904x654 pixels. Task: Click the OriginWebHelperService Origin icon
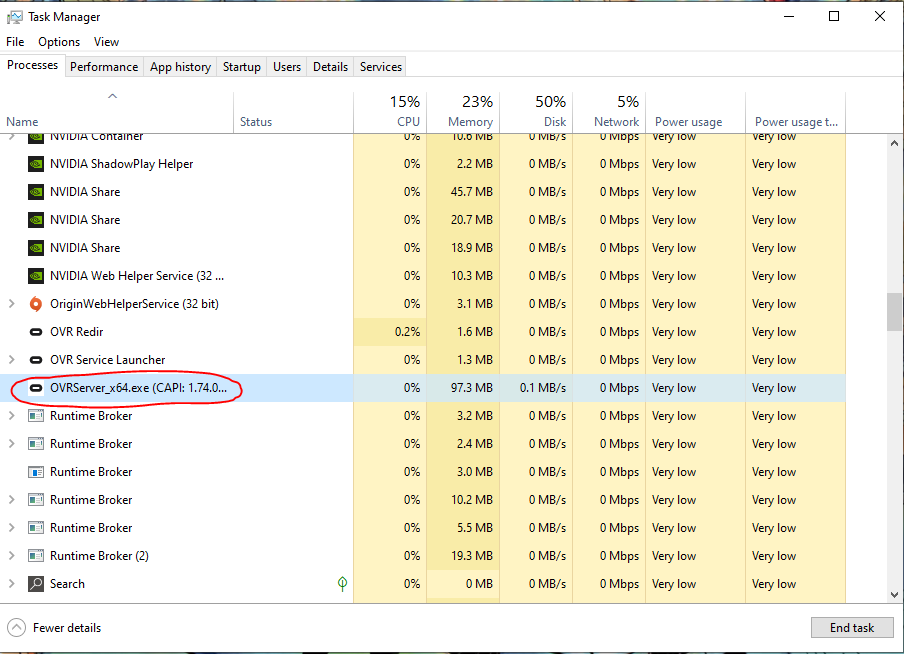pos(36,304)
